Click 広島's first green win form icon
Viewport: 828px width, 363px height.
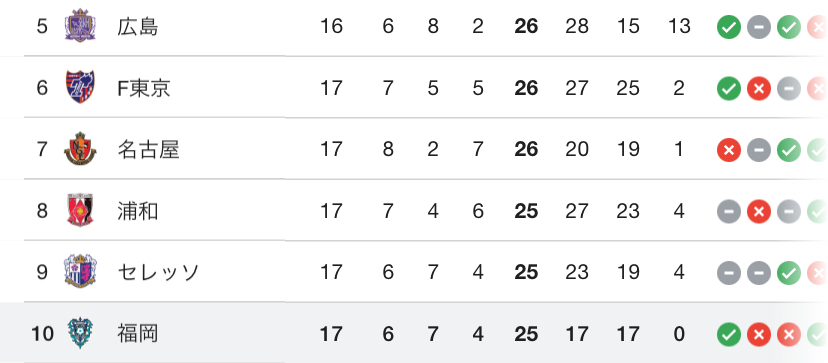point(729,26)
